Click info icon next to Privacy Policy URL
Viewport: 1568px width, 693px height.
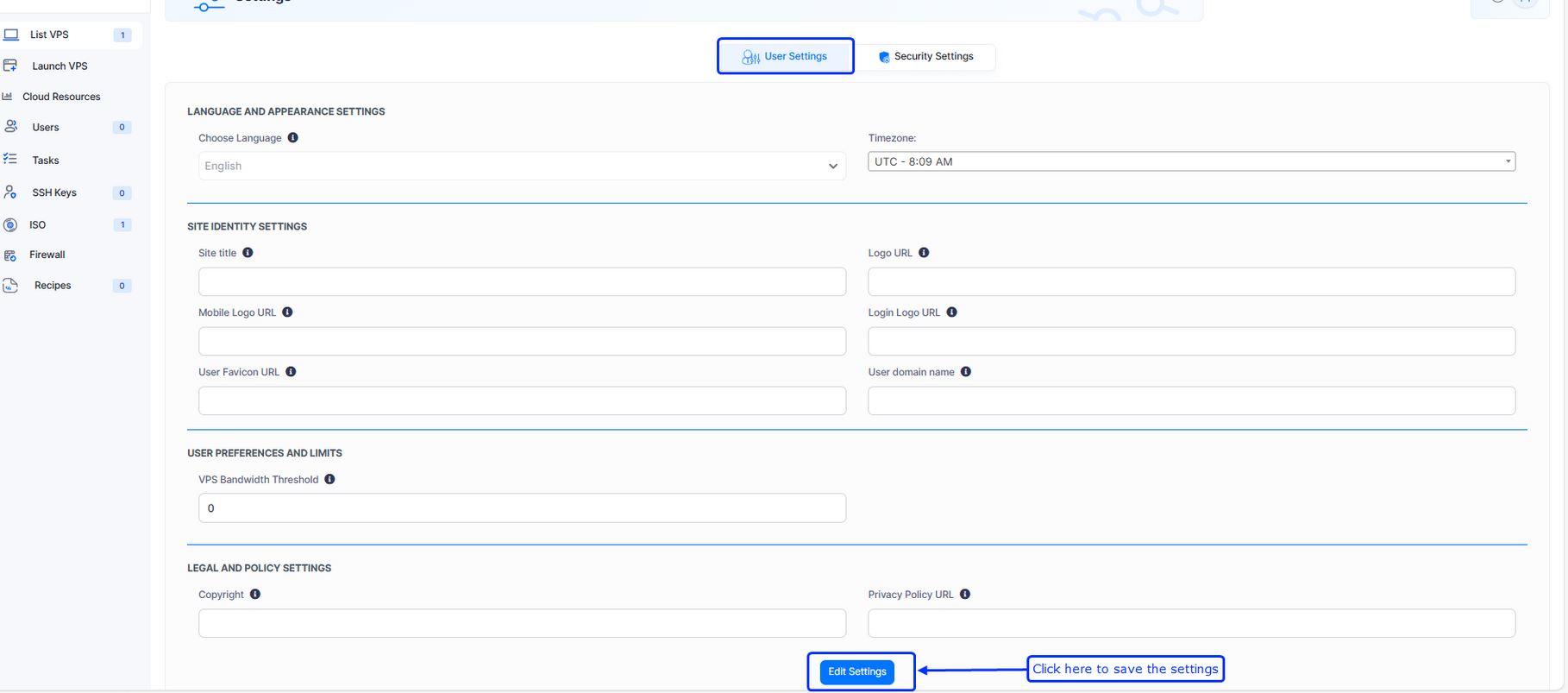(965, 595)
